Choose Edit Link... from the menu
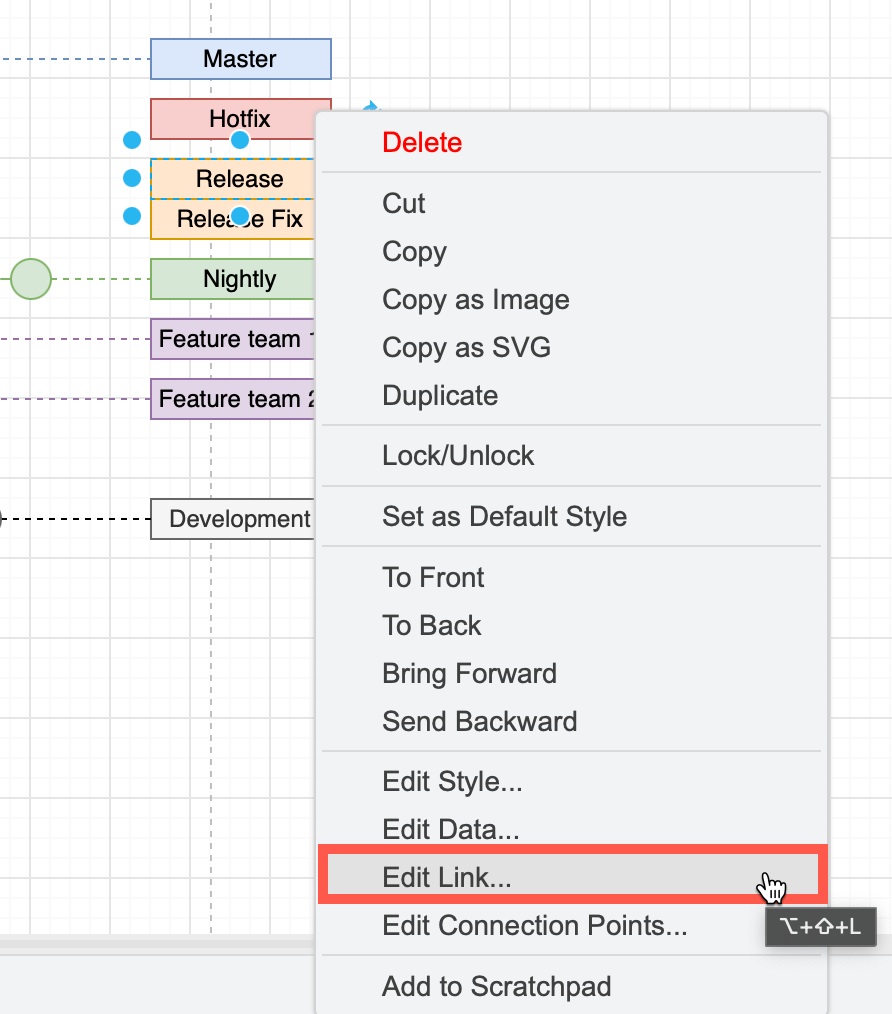The width and height of the screenshot is (892, 1014). [x=571, y=878]
